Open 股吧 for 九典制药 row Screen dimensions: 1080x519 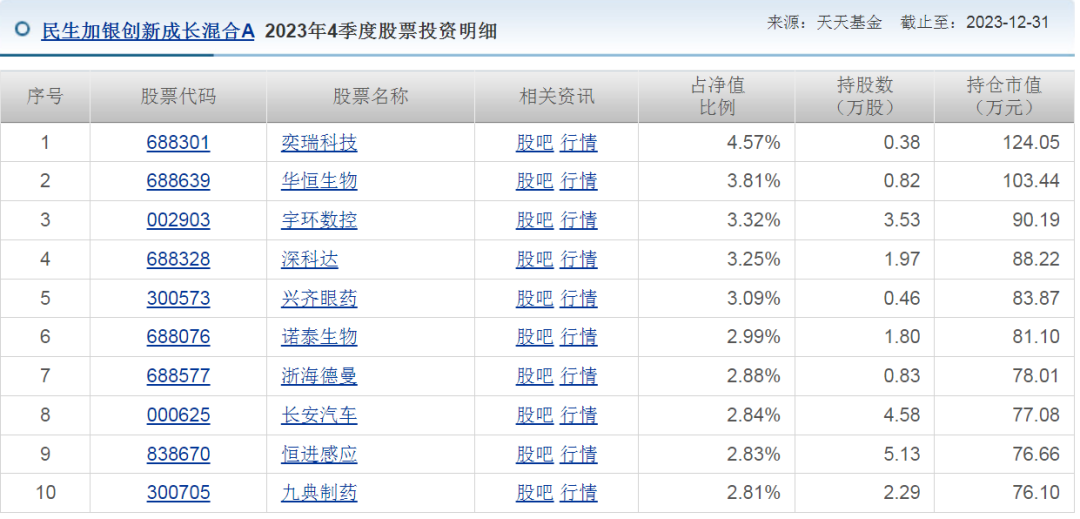point(534,493)
